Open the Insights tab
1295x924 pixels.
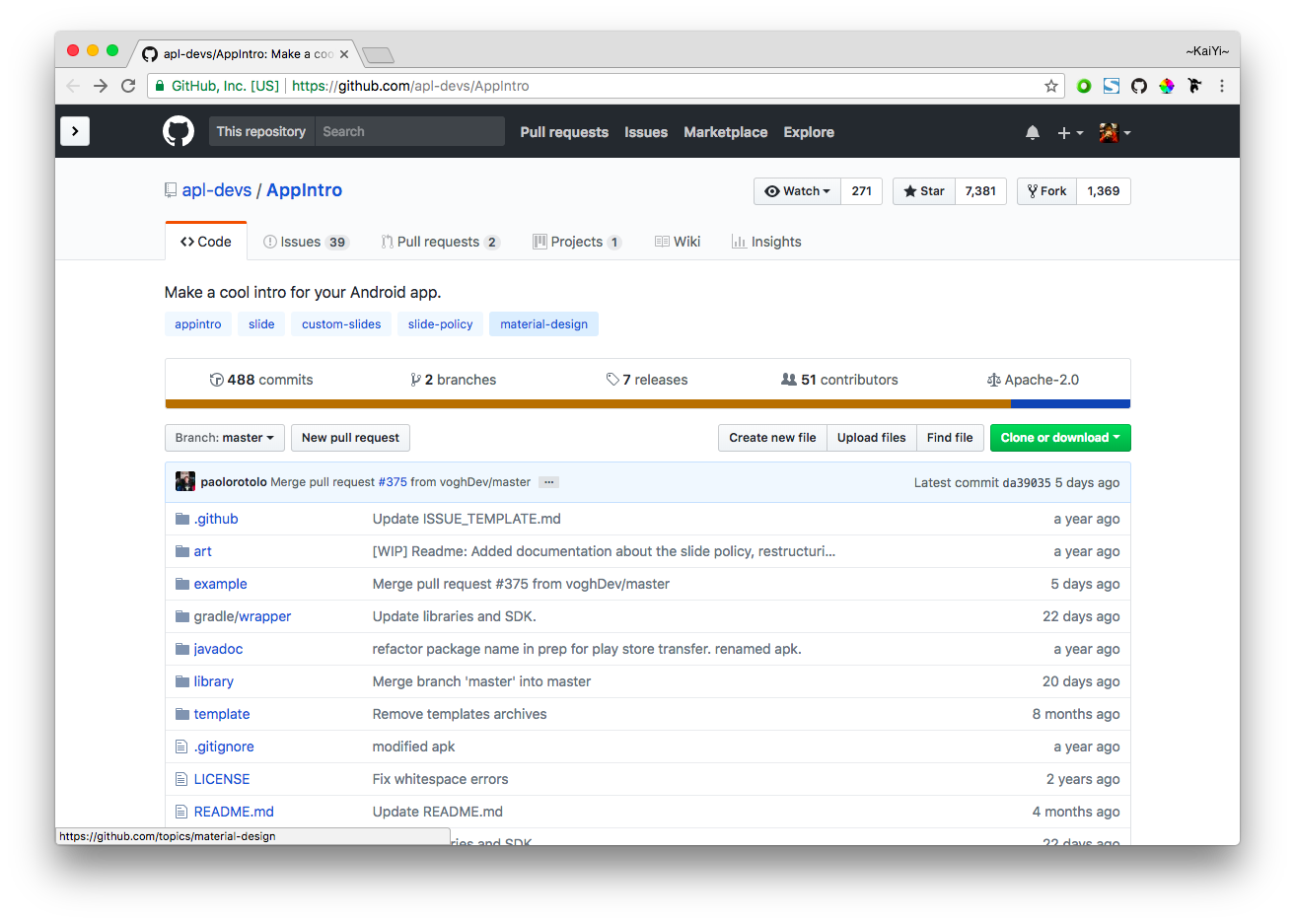point(766,242)
